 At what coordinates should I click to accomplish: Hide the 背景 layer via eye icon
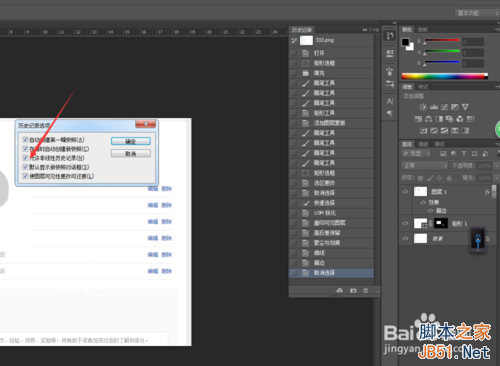click(405, 238)
